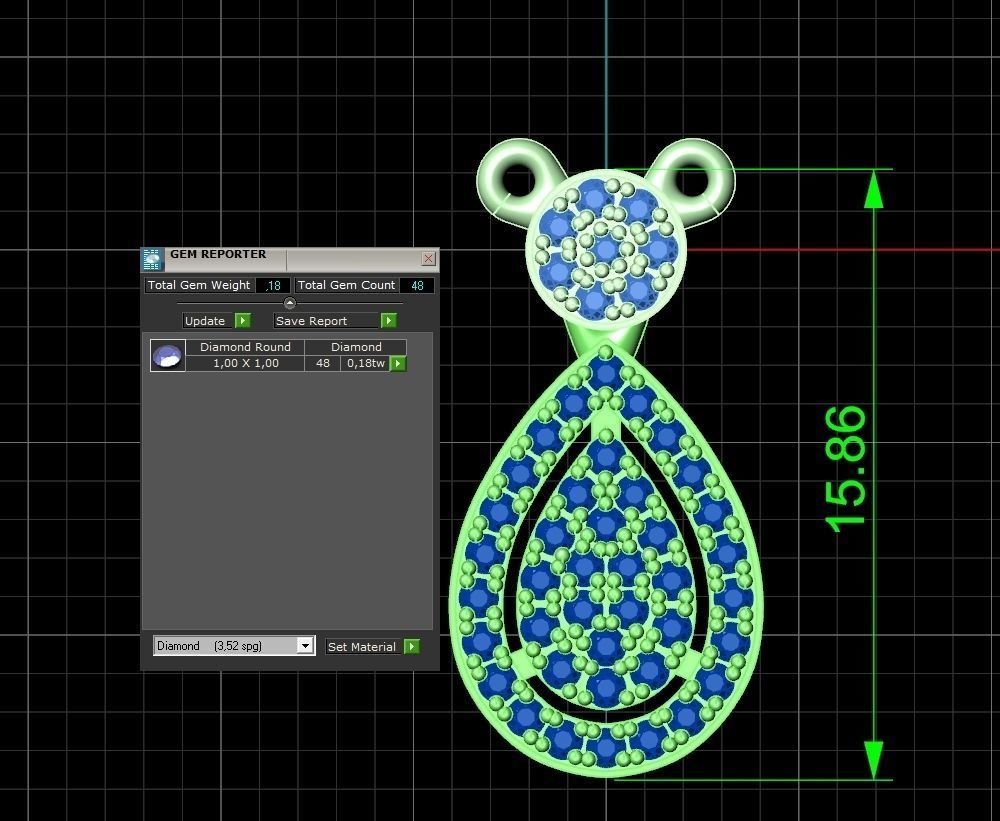
Task: Collapse the panel using the round arrow handle
Action: pos(290,303)
